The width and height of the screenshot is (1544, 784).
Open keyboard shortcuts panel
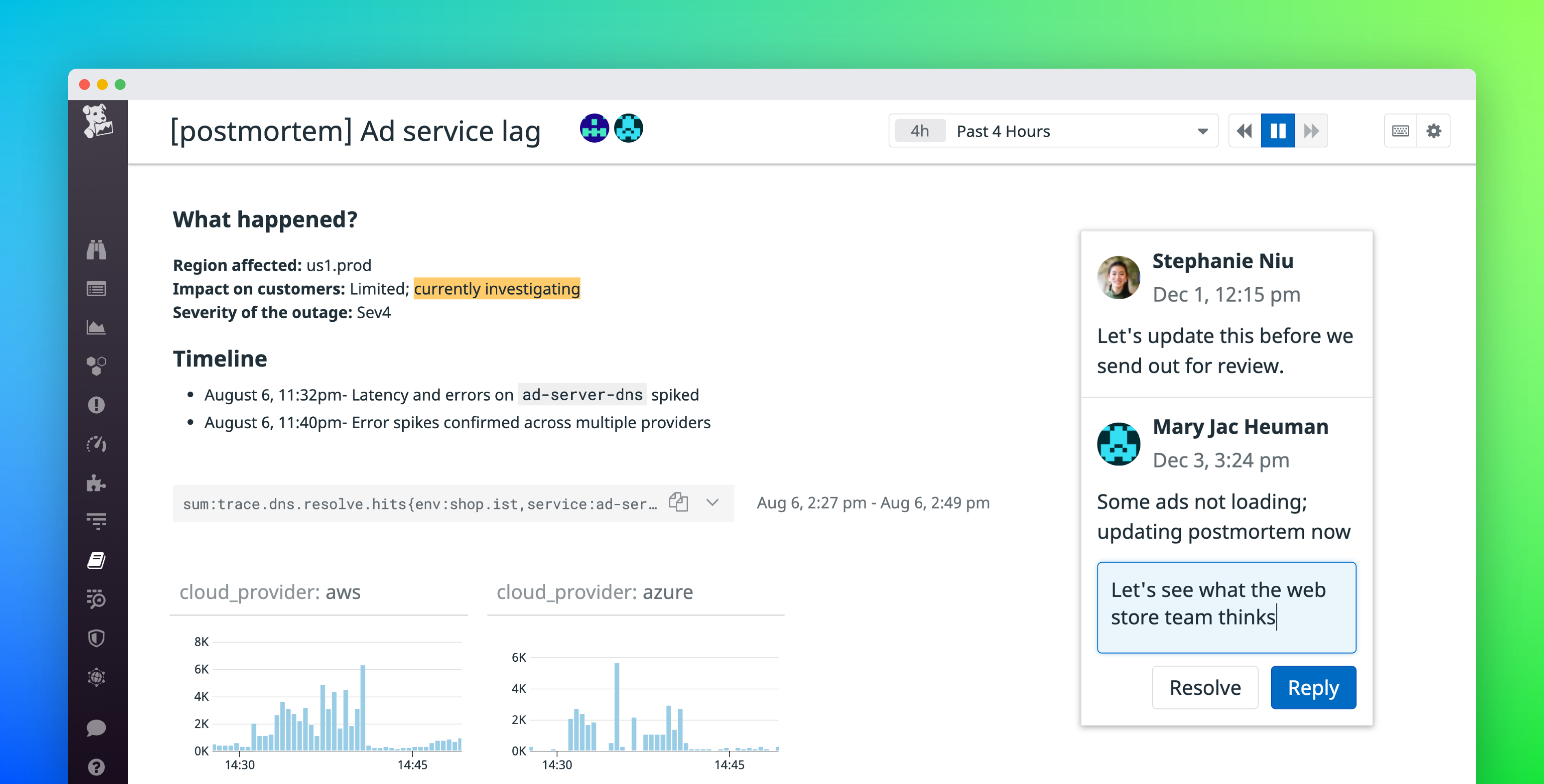(1401, 130)
